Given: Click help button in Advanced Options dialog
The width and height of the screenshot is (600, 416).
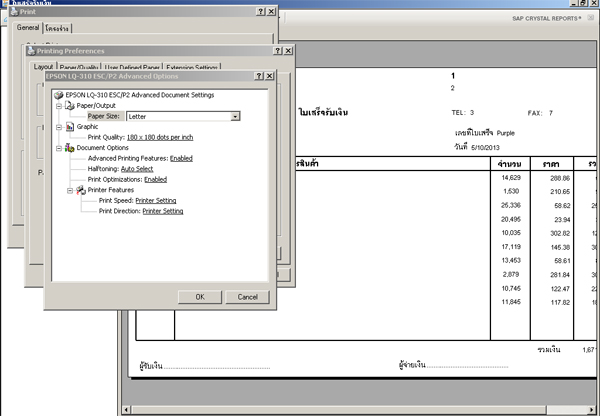Looking at the screenshot, I should click(259, 76).
